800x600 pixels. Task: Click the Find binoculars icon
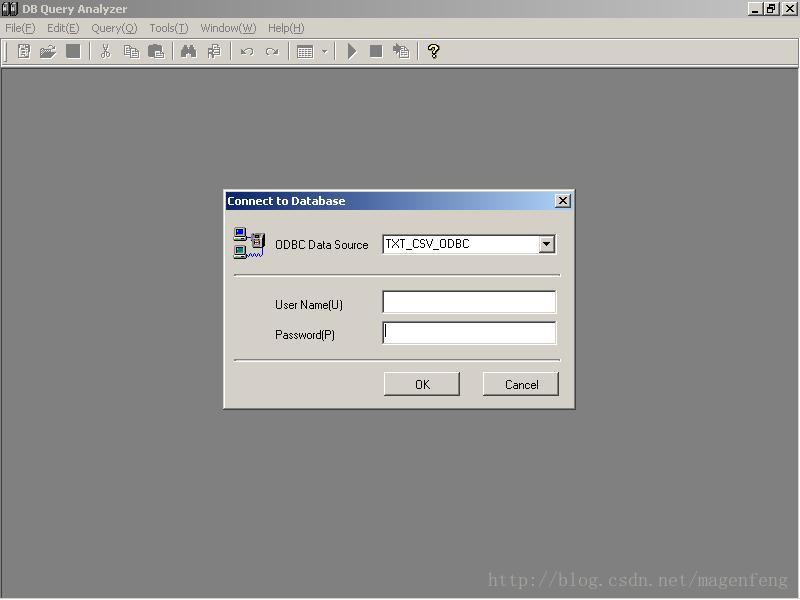[x=188, y=52]
